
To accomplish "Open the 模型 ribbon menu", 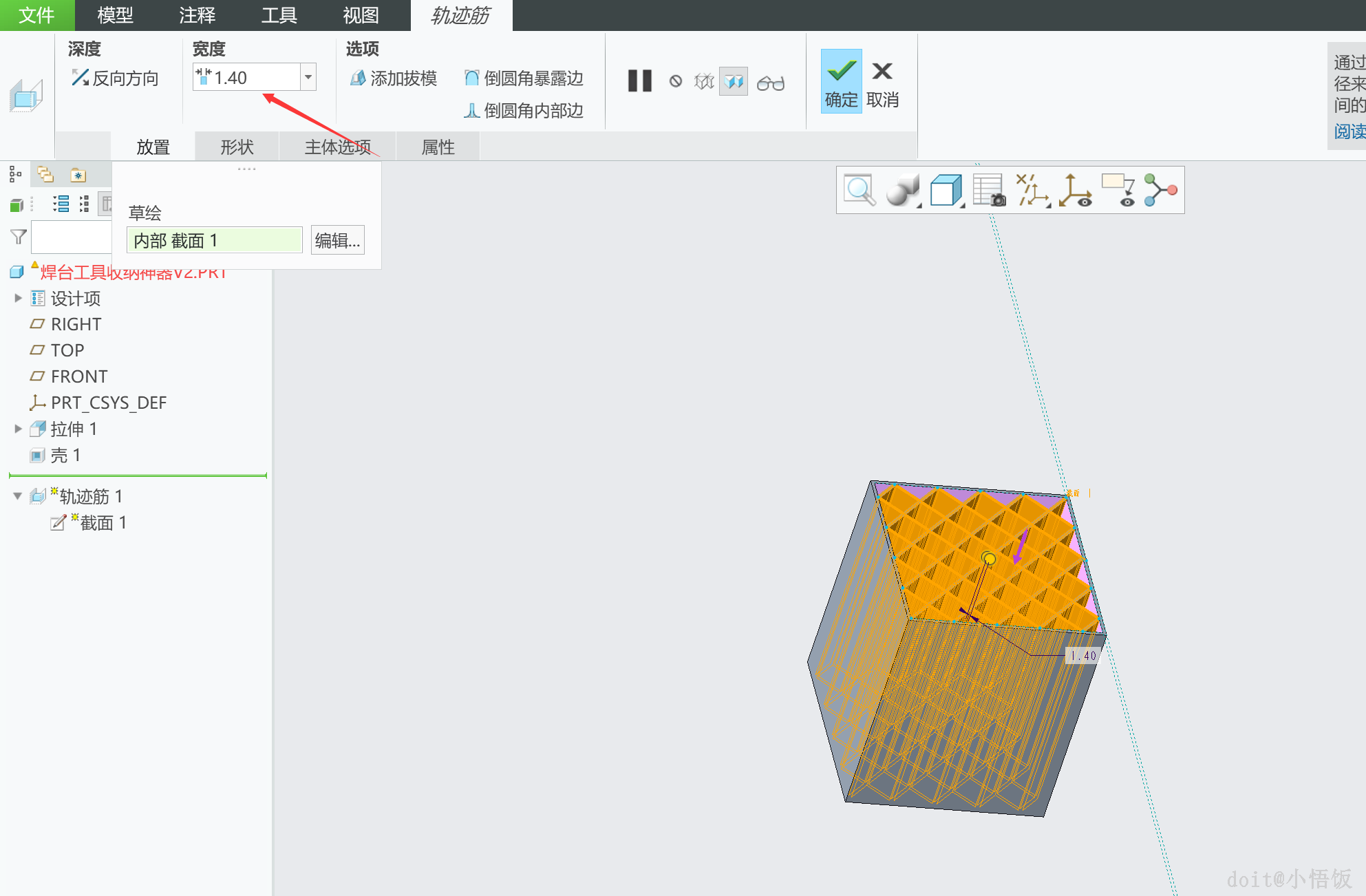I will coord(115,15).
